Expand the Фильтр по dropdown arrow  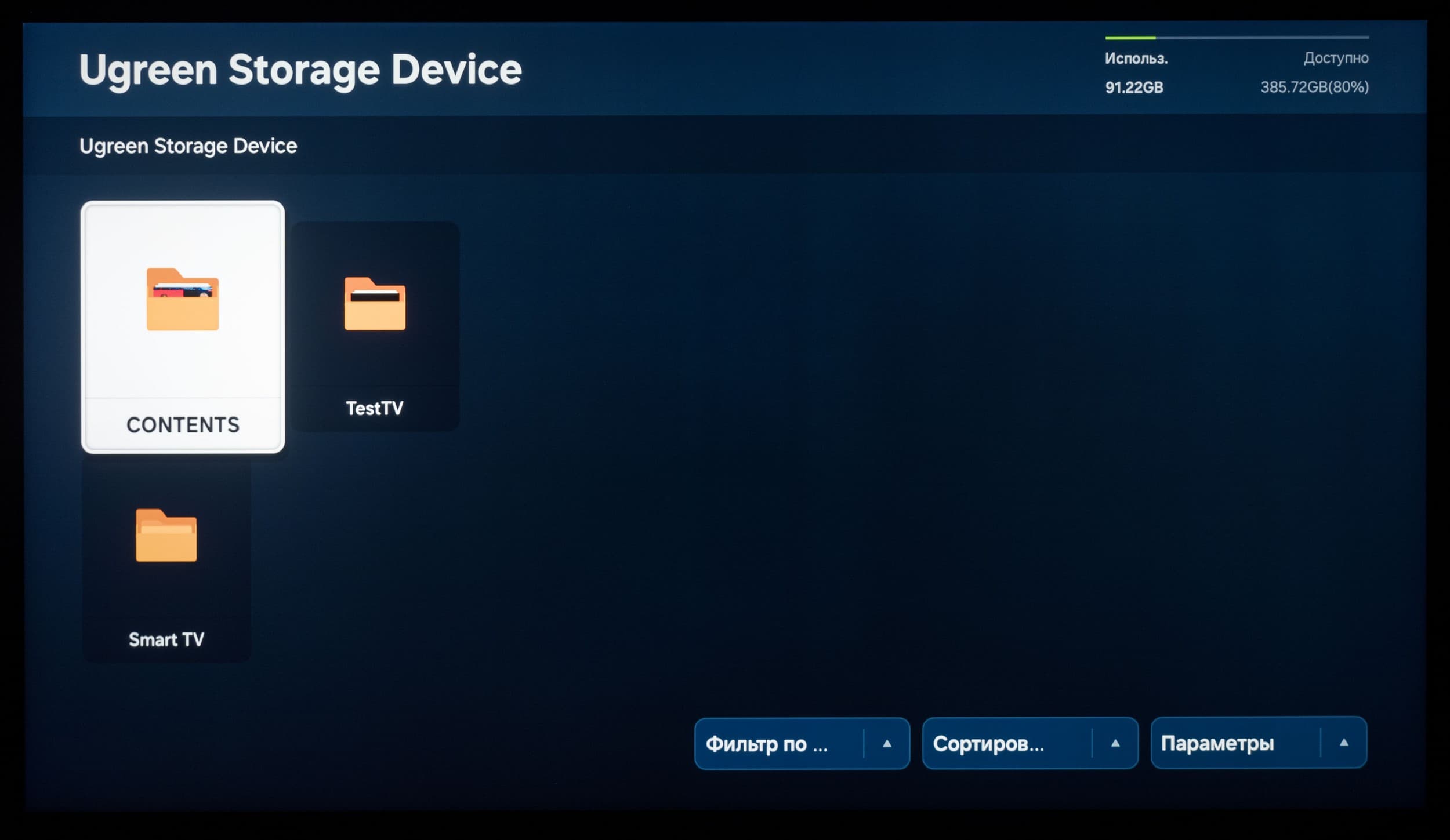tap(887, 743)
